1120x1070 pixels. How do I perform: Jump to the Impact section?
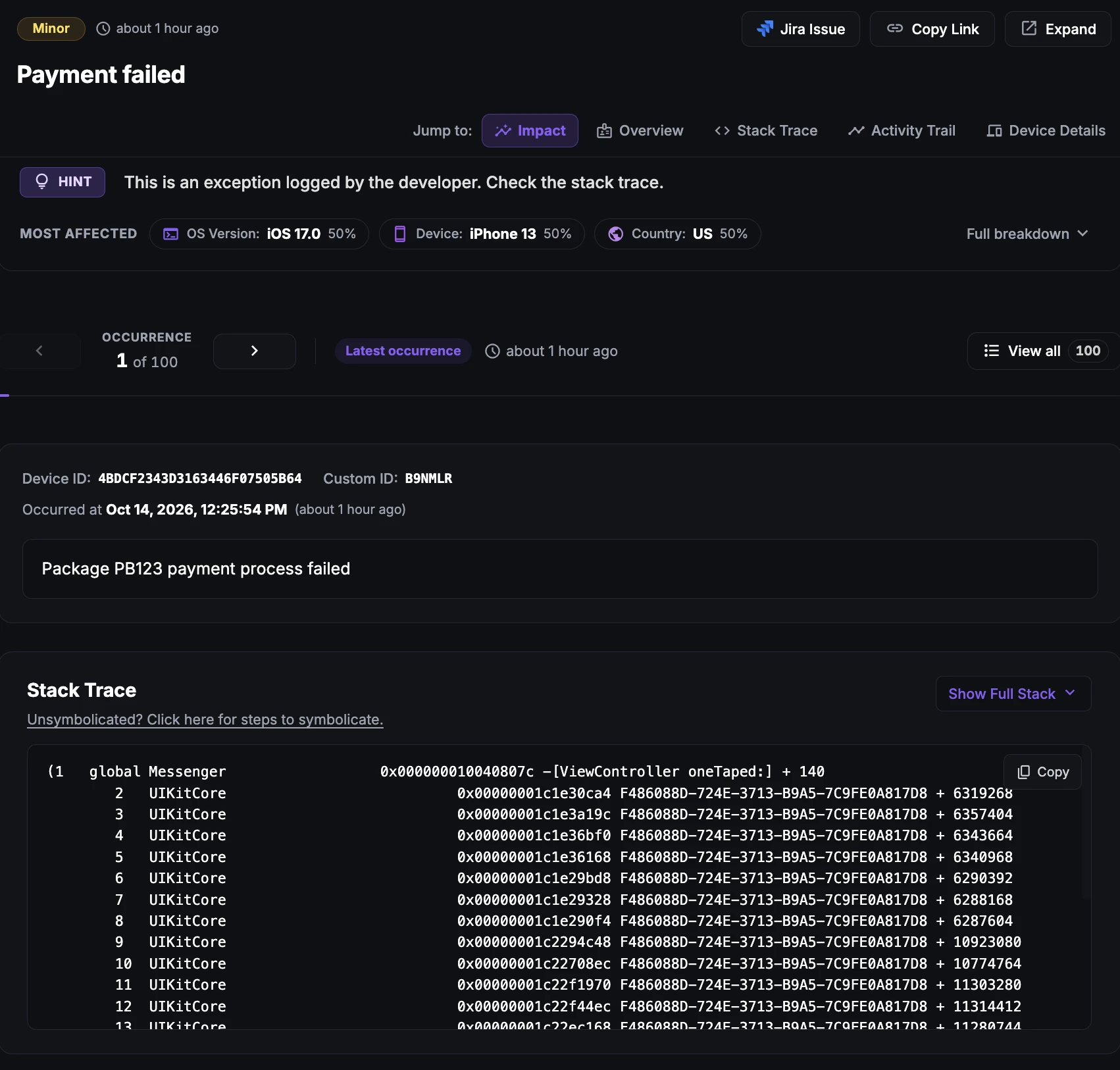pyautogui.click(x=530, y=130)
